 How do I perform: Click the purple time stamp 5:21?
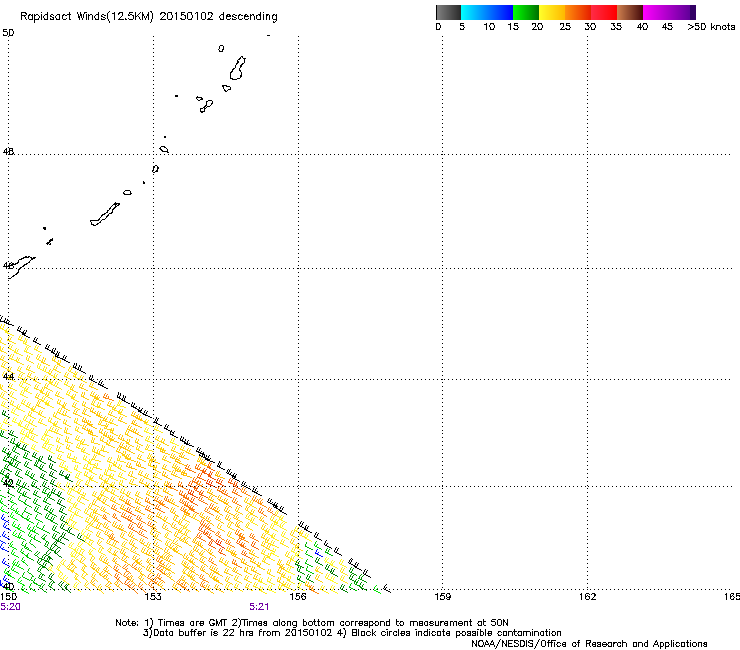pos(259,607)
